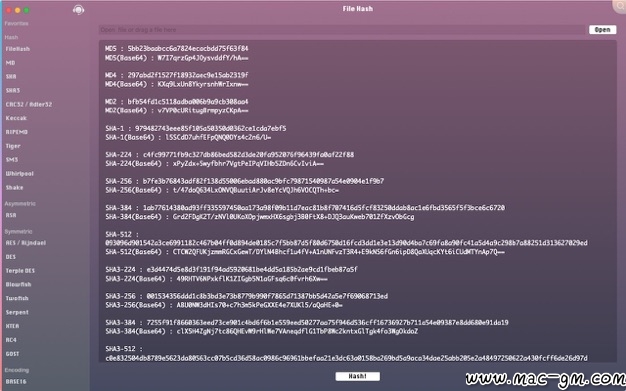Open the MD hash section
Image resolution: width=626 pixels, height=391 pixels.
pyautogui.click(x=10, y=63)
